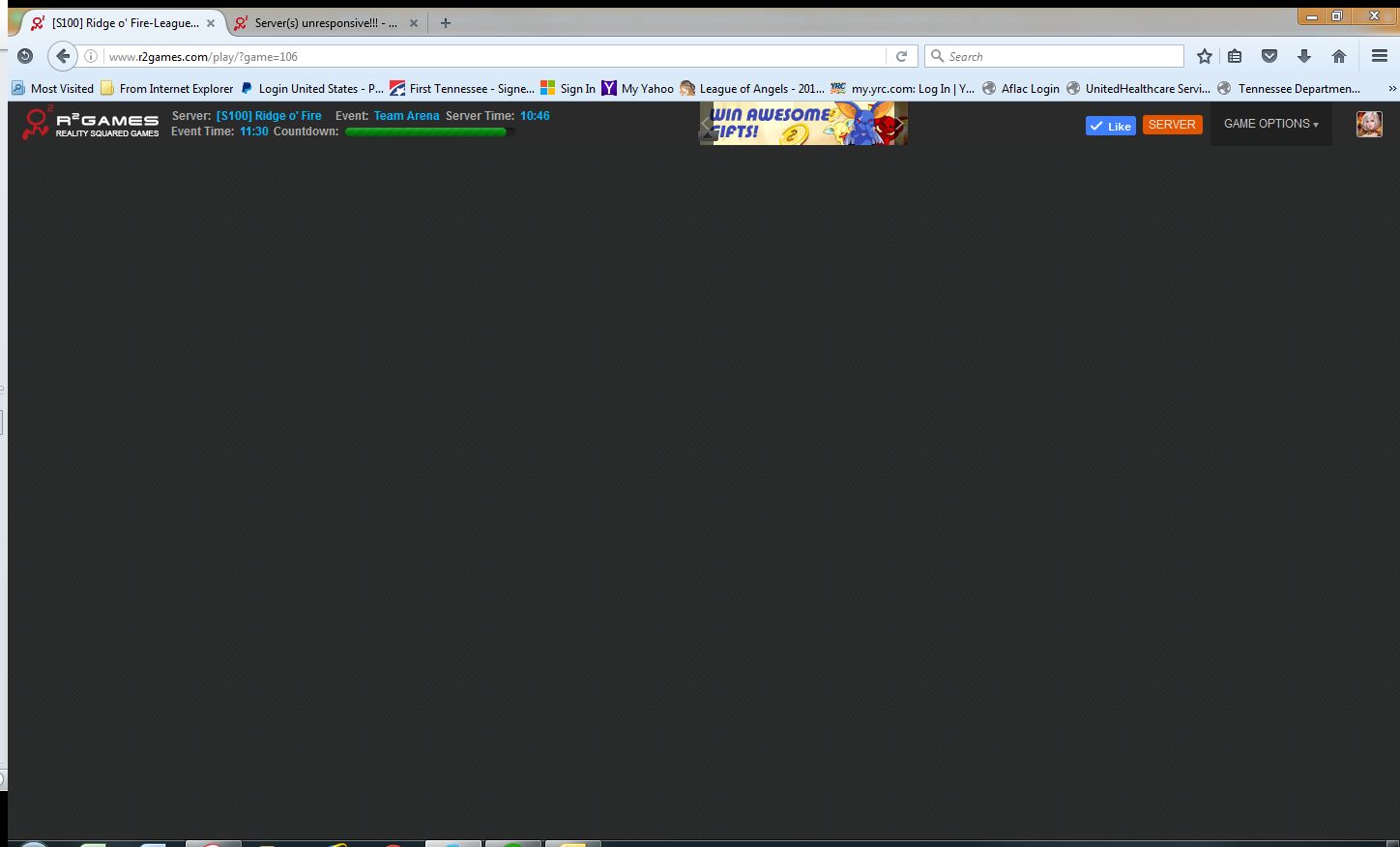Image resolution: width=1400 pixels, height=847 pixels.
Task: Open the Team Arena event link
Action: pyautogui.click(x=406, y=116)
